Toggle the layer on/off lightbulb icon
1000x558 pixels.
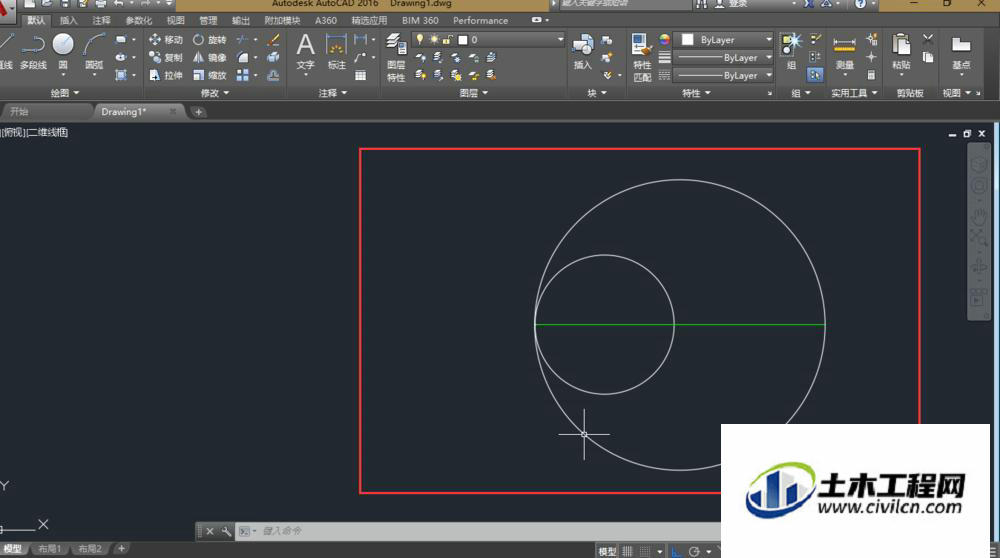[420, 40]
